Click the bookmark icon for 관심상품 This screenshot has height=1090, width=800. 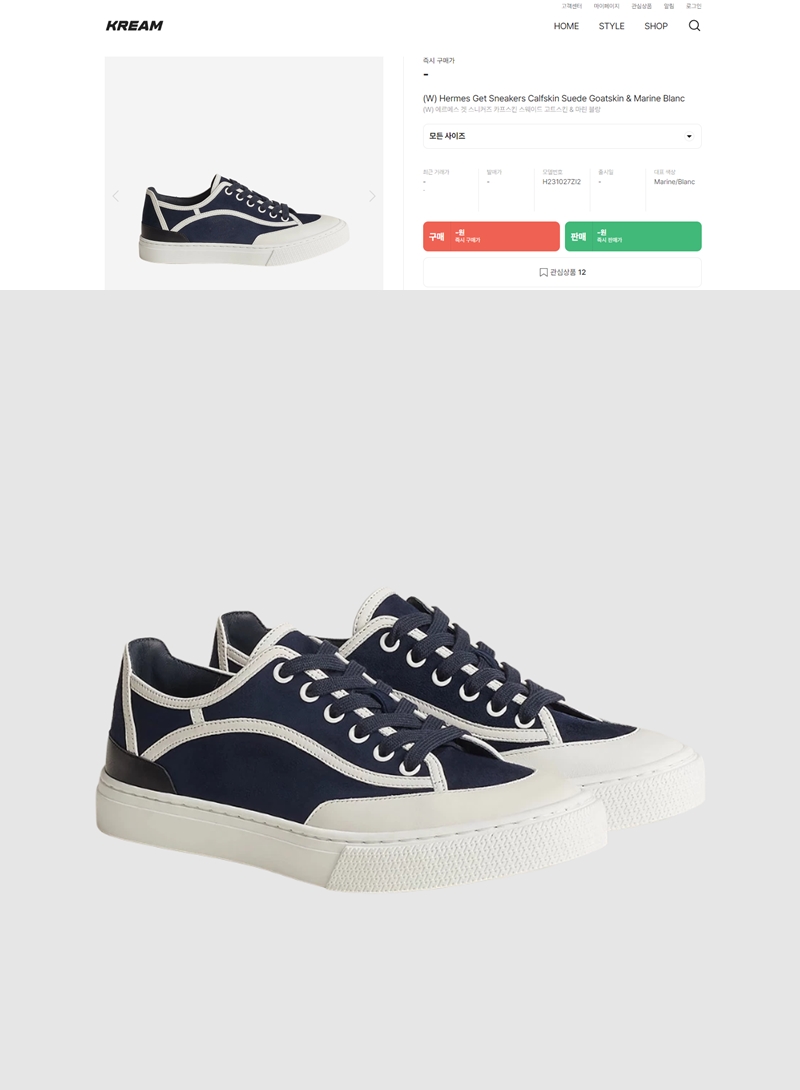click(x=544, y=272)
